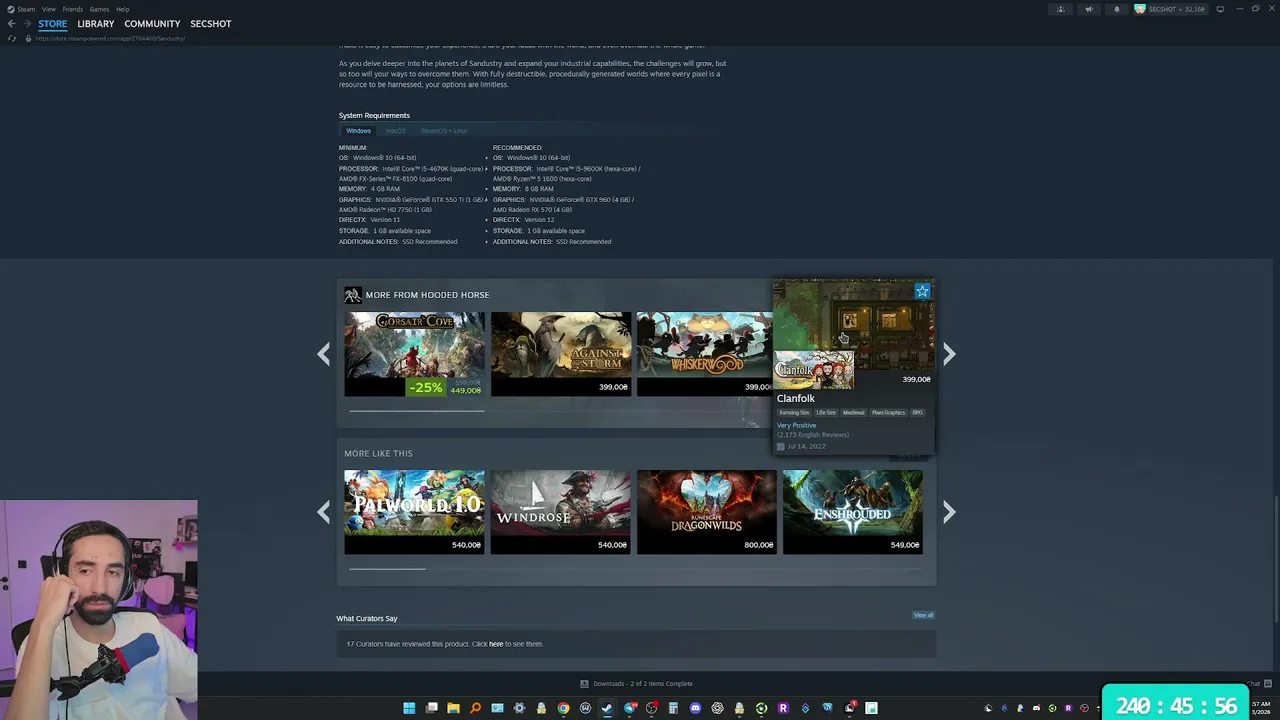Viewport: 1280px width, 720px height.
Task: Open the ChatGPT icon in the taskbar
Action: point(717,708)
